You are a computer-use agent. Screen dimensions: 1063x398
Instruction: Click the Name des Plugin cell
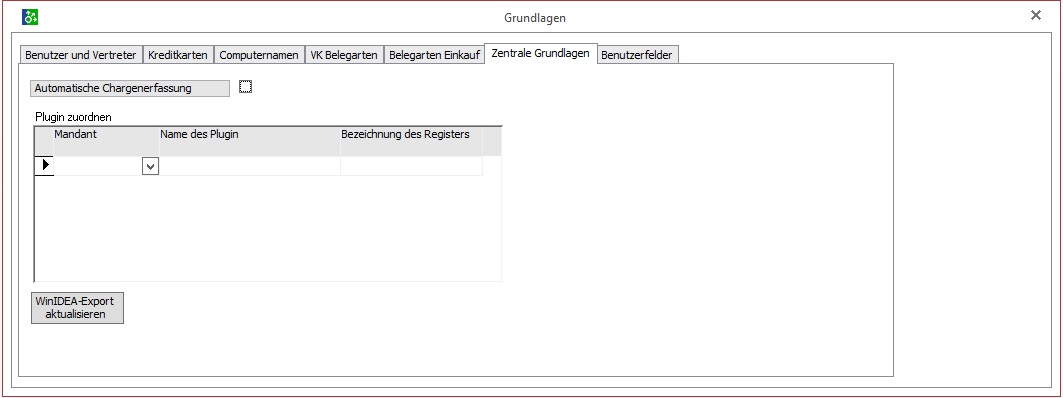click(249, 166)
